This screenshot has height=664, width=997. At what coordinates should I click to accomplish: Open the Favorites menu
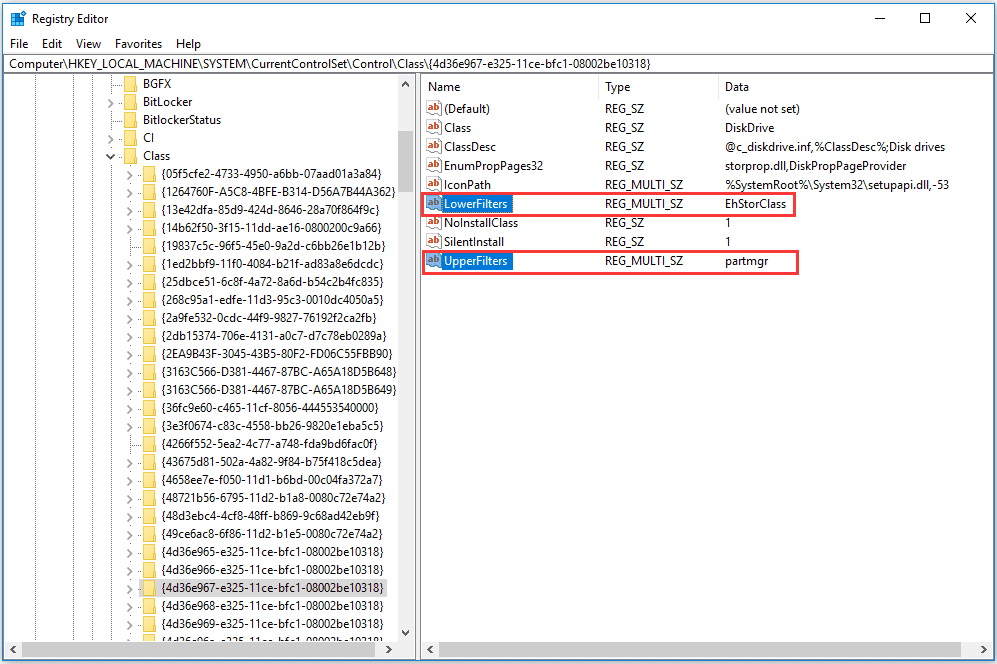coord(138,43)
